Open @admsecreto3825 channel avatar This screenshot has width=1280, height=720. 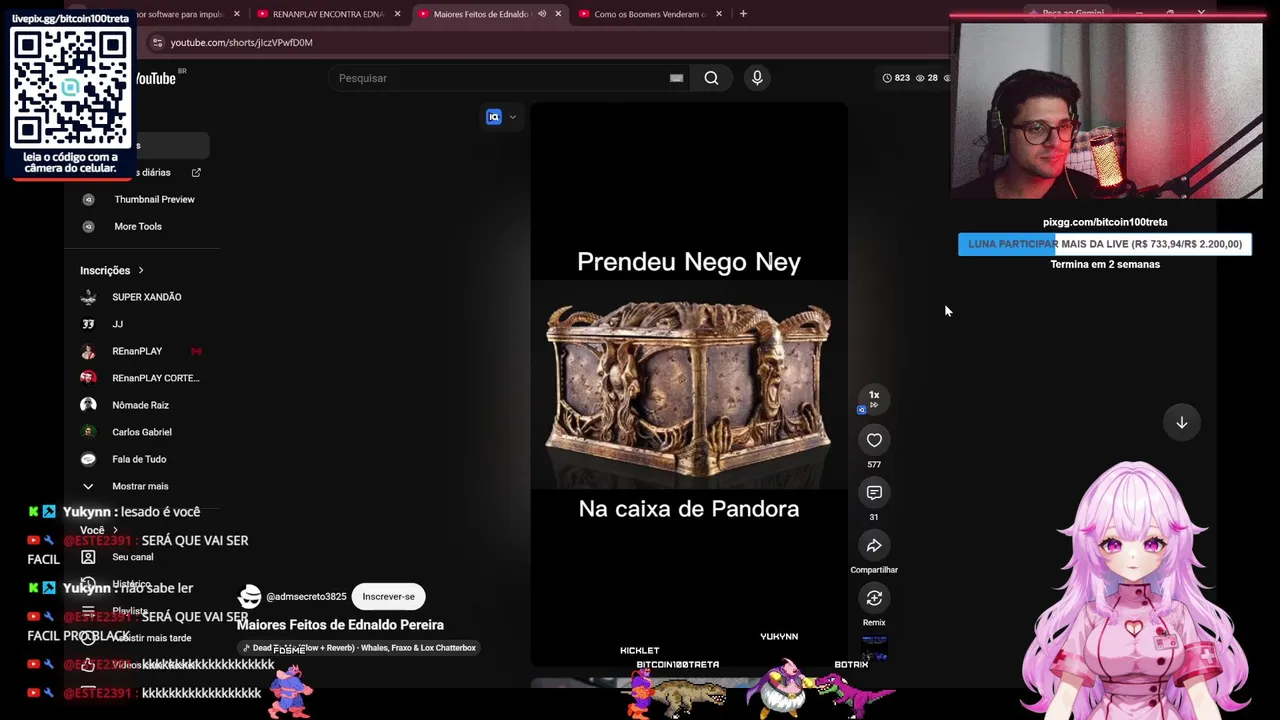point(250,597)
